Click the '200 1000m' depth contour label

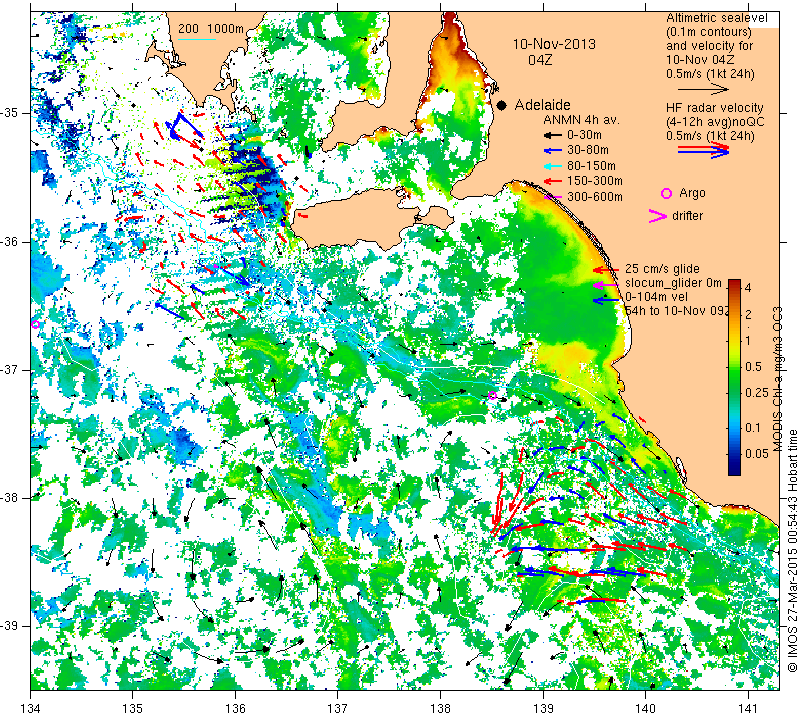pyautogui.click(x=211, y=29)
